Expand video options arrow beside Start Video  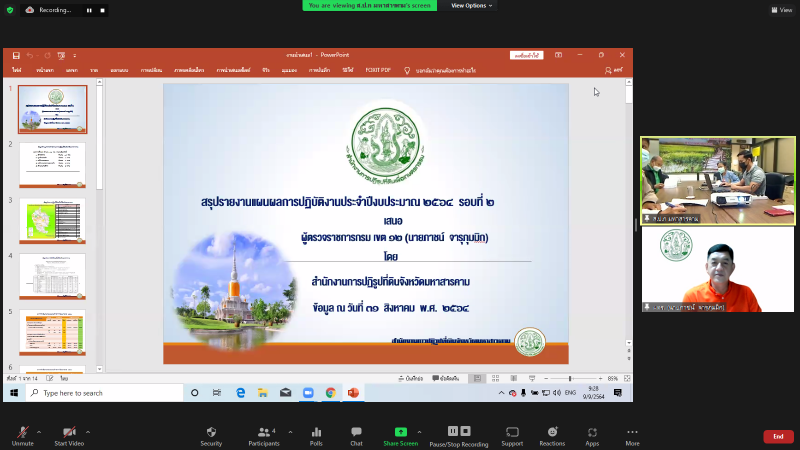[88, 432]
